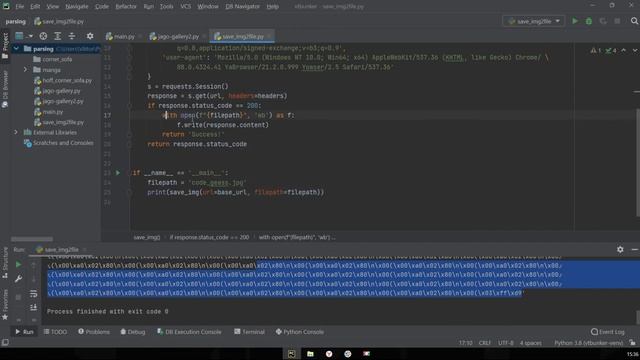Expand all in project tree
The image size is (640, 360).
tap(58, 36)
